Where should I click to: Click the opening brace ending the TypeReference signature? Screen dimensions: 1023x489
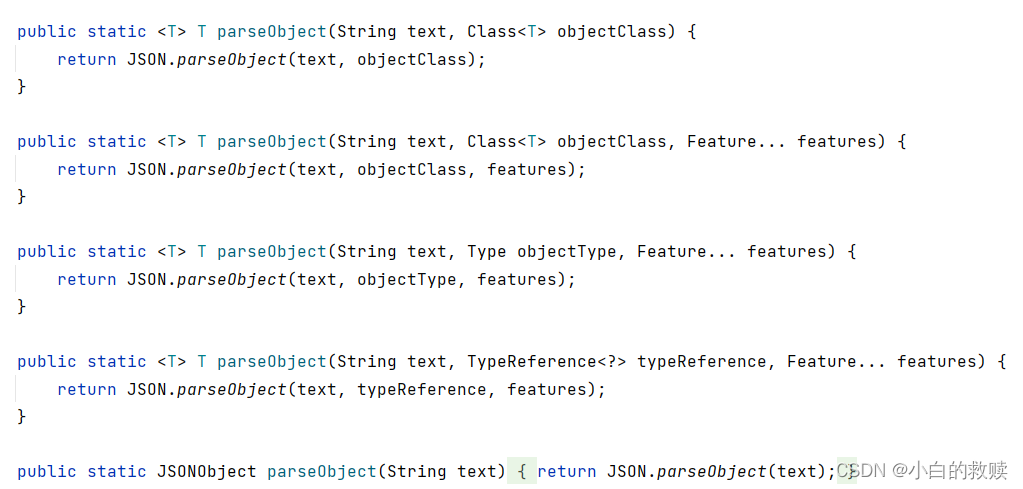point(1002,361)
